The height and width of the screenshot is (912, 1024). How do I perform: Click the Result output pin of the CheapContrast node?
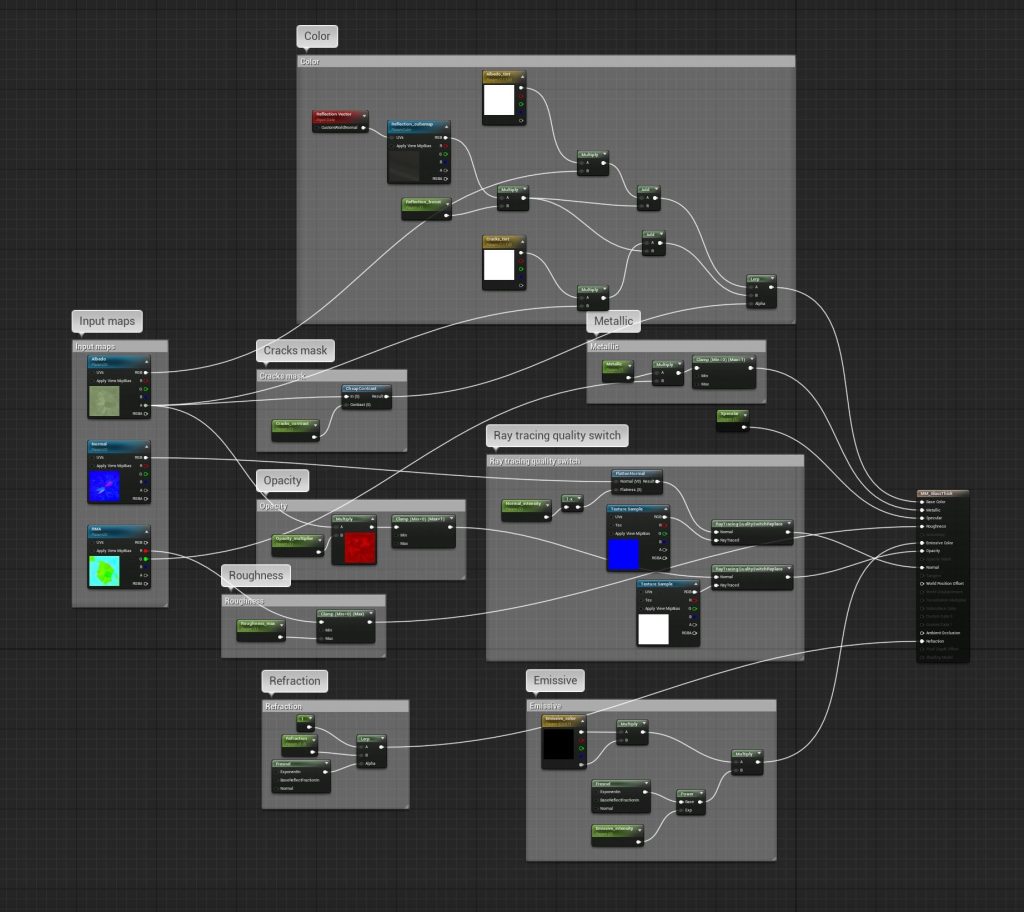tap(387, 397)
